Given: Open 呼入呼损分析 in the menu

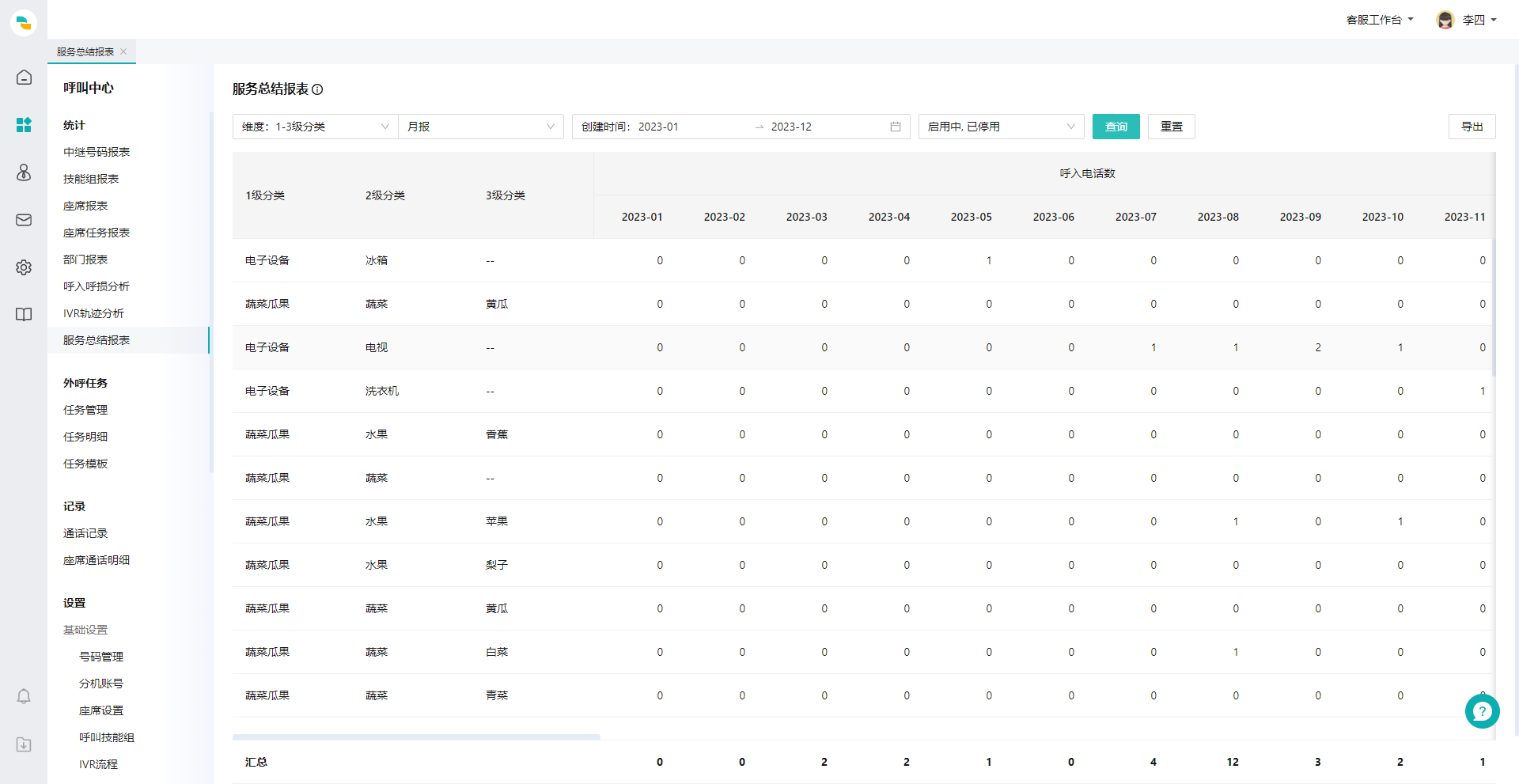Looking at the screenshot, I should pyautogui.click(x=97, y=286).
